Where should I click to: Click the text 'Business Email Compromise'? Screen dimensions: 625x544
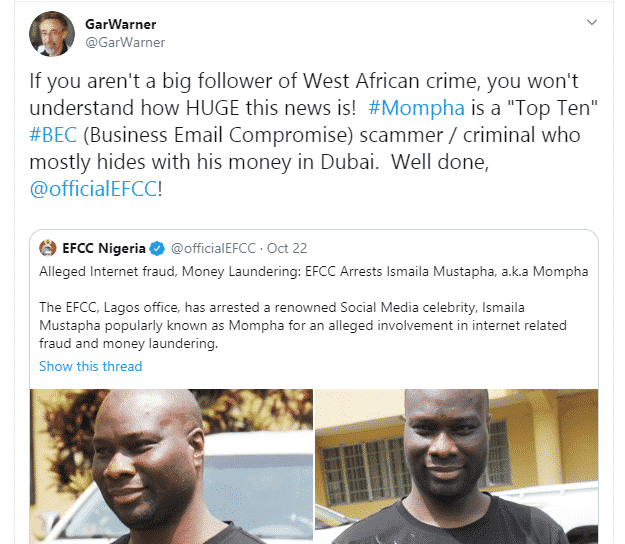coord(218,135)
